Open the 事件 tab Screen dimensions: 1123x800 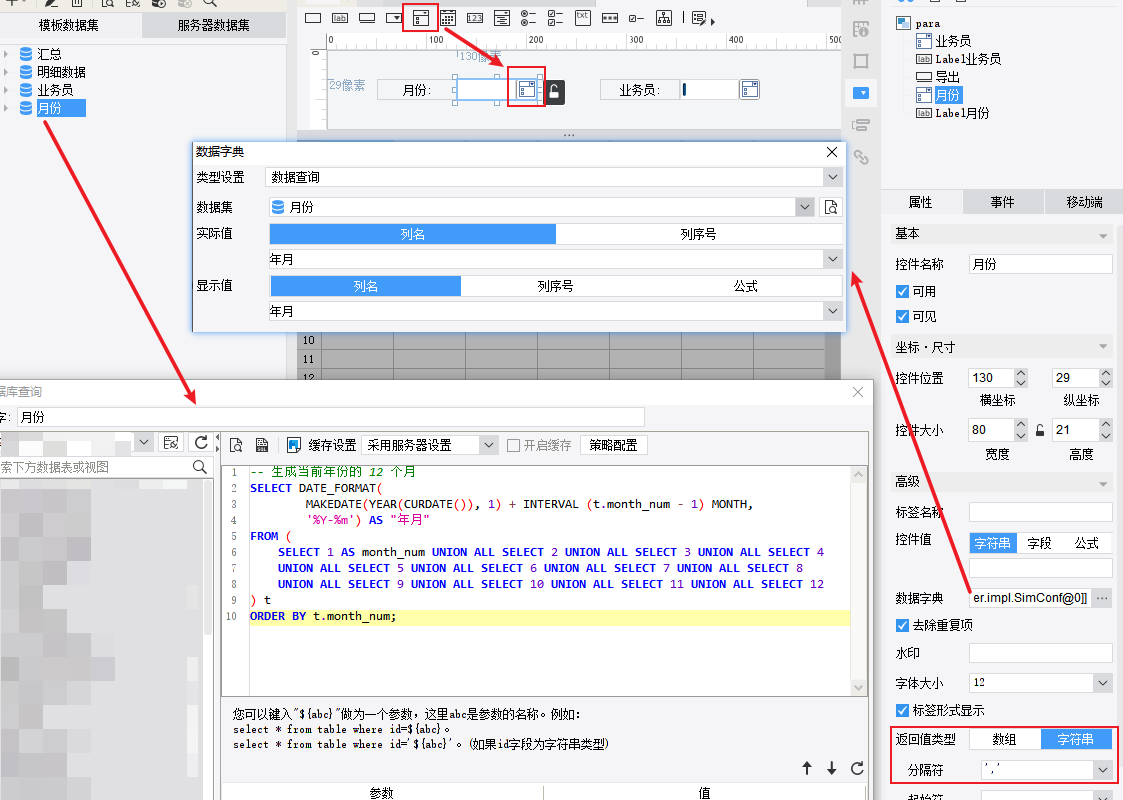point(1003,203)
